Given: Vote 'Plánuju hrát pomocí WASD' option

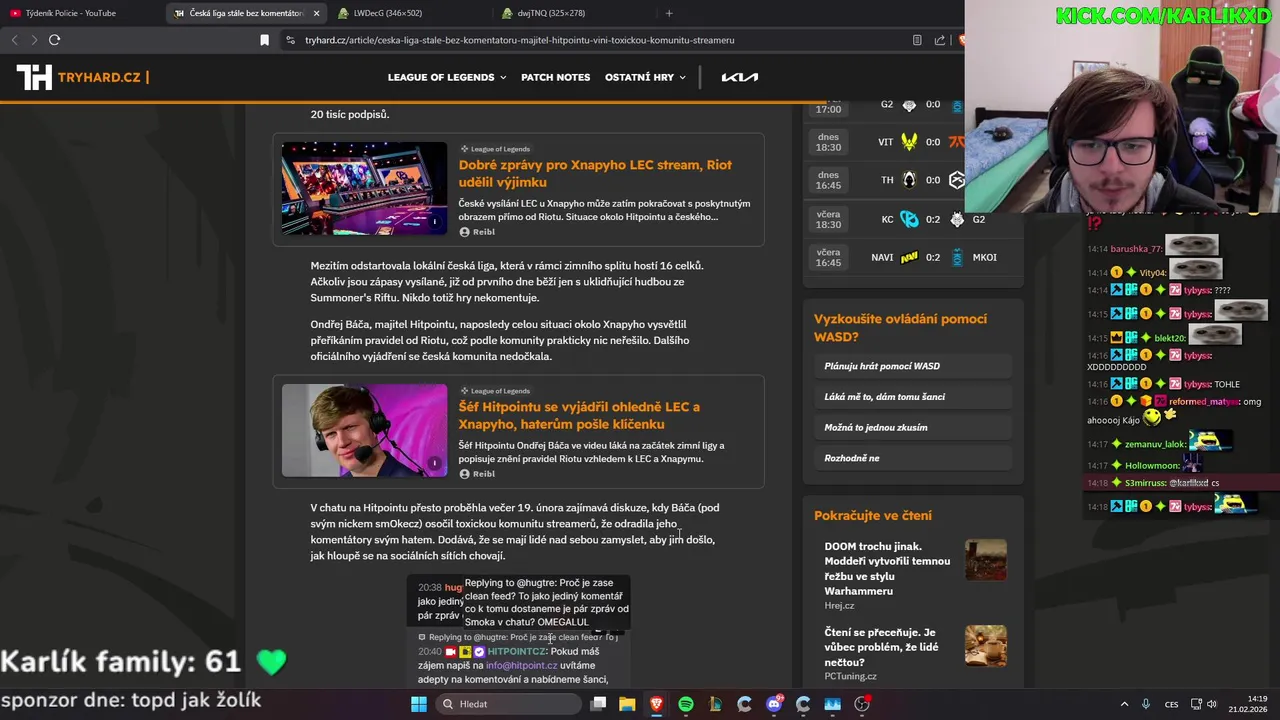Looking at the screenshot, I should point(913,366).
